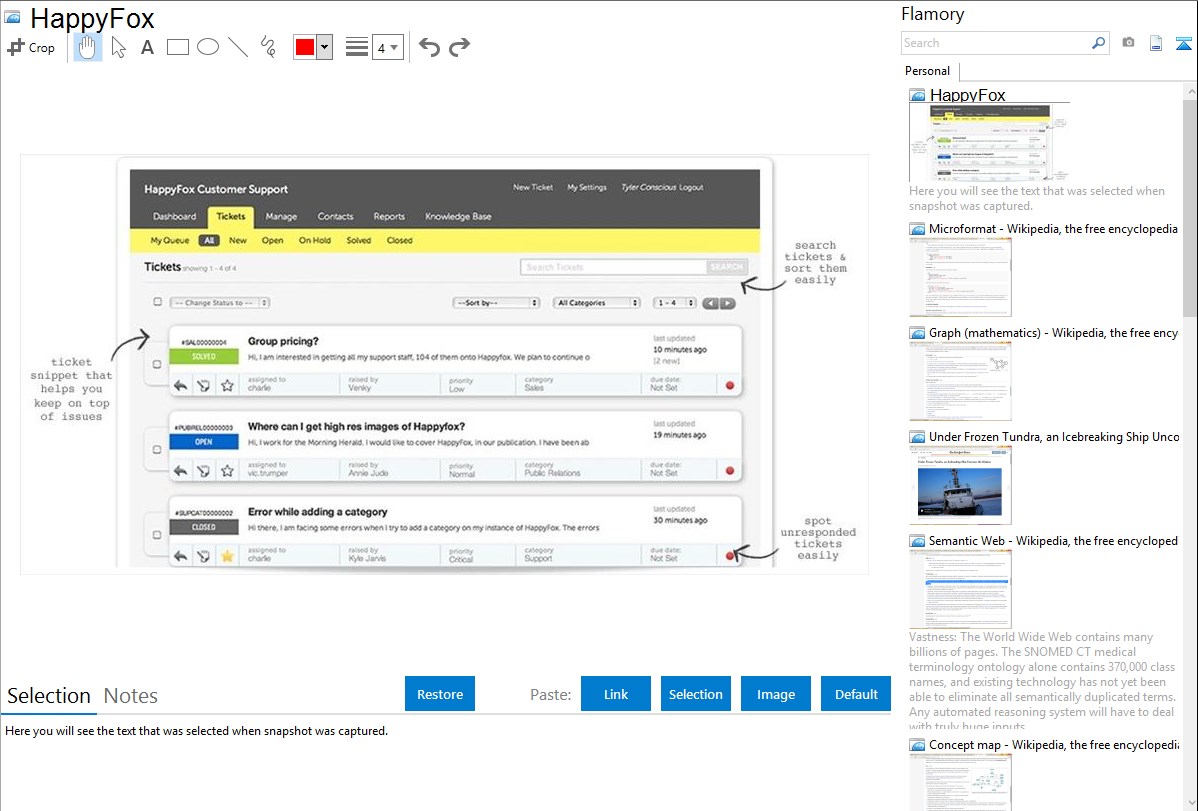The height and width of the screenshot is (811, 1198).
Task: Open Concept map snapshot title
Action: pyautogui.click(x=1053, y=744)
